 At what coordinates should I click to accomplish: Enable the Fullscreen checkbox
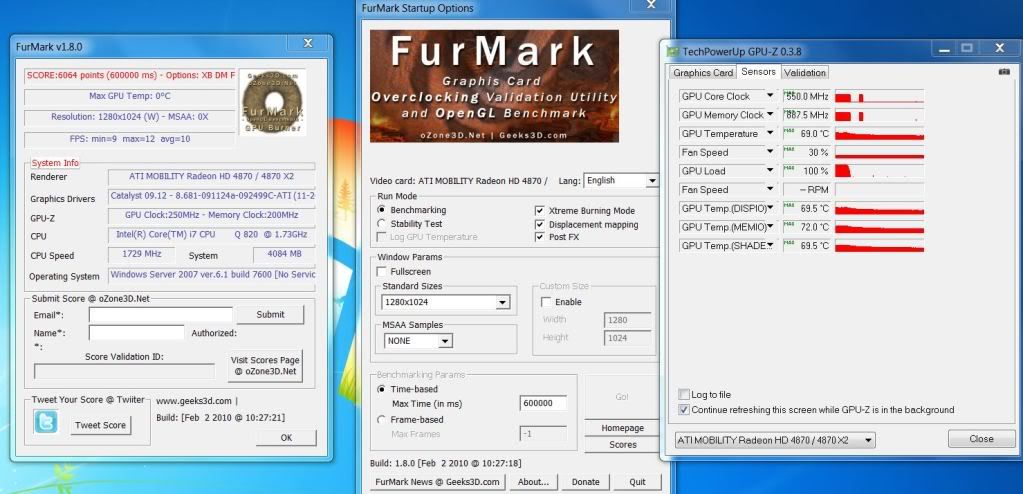pos(382,271)
